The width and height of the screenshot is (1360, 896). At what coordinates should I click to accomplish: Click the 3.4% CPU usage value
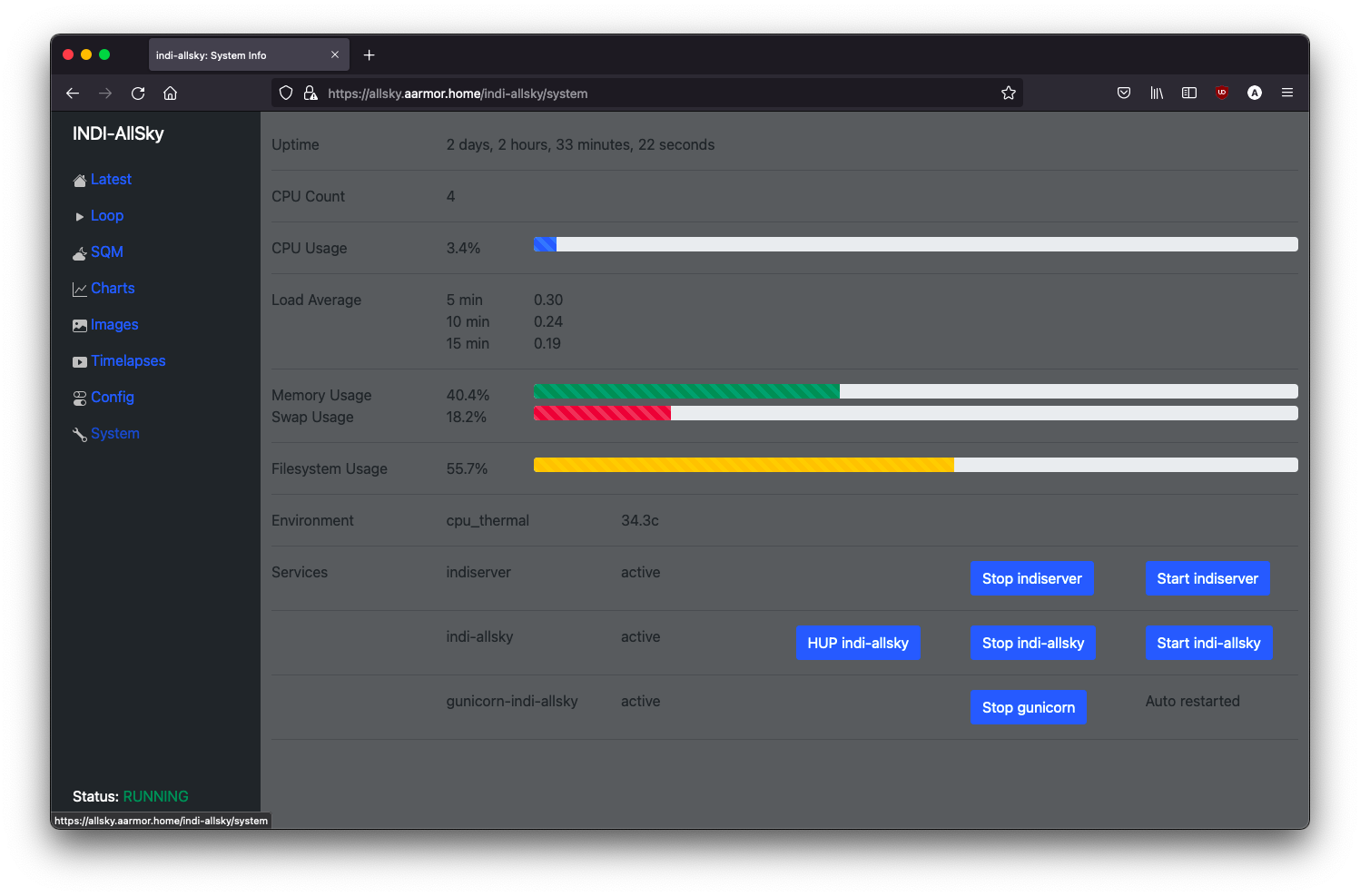[x=463, y=248]
